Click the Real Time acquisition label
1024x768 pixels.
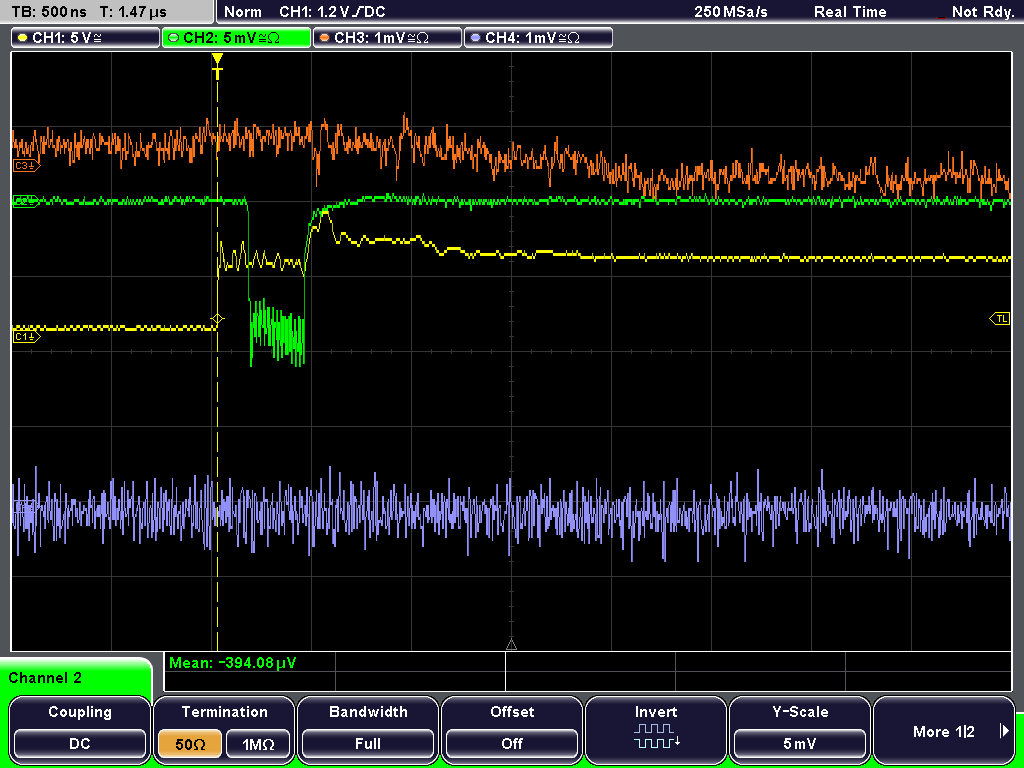coord(850,12)
